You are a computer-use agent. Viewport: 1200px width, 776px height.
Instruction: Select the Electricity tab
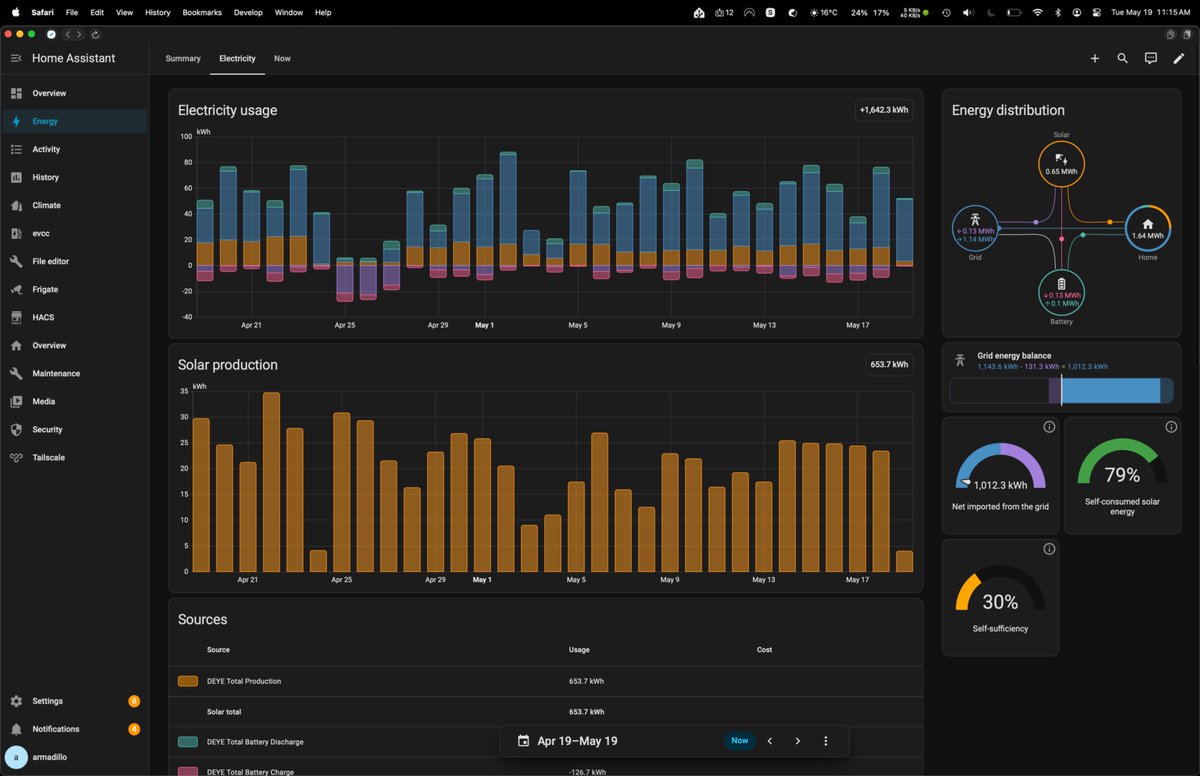point(237,58)
